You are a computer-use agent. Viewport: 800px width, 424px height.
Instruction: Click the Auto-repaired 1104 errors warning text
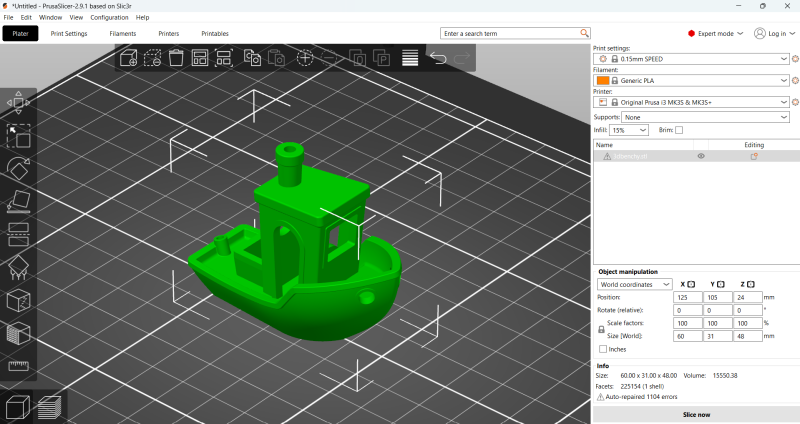(x=641, y=396)
